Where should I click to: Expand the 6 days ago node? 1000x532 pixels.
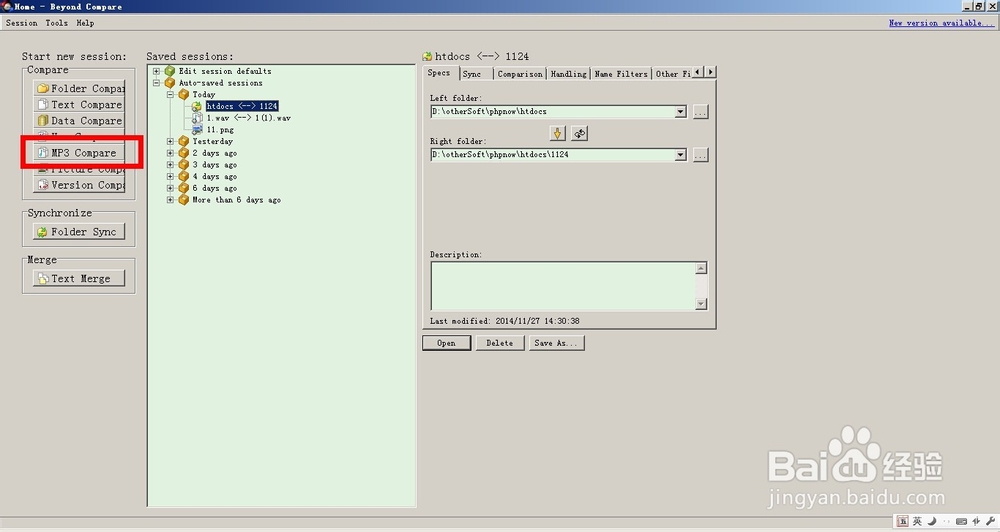[170, 188]
